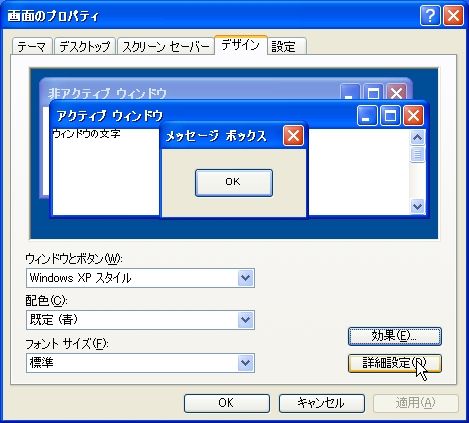Click the 非アクティブ ウィンドウ preview maximize icon

point(373,92)
